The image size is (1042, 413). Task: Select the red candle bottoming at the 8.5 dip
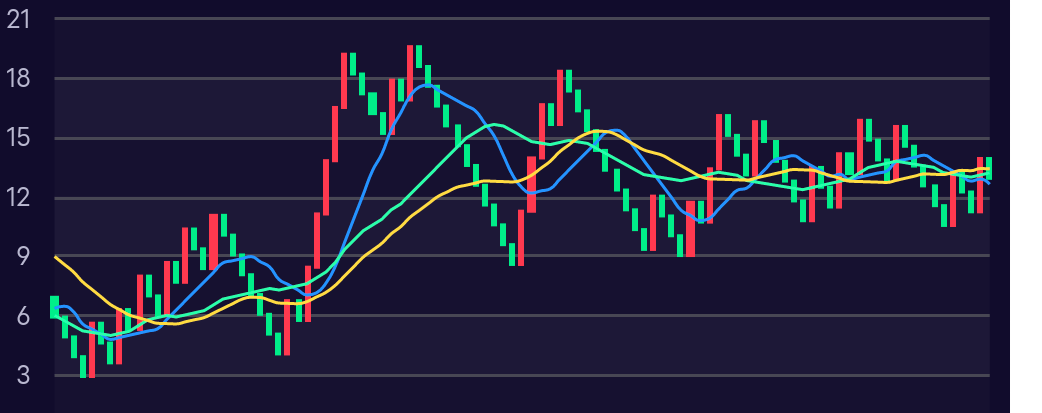tap(520, 238)
